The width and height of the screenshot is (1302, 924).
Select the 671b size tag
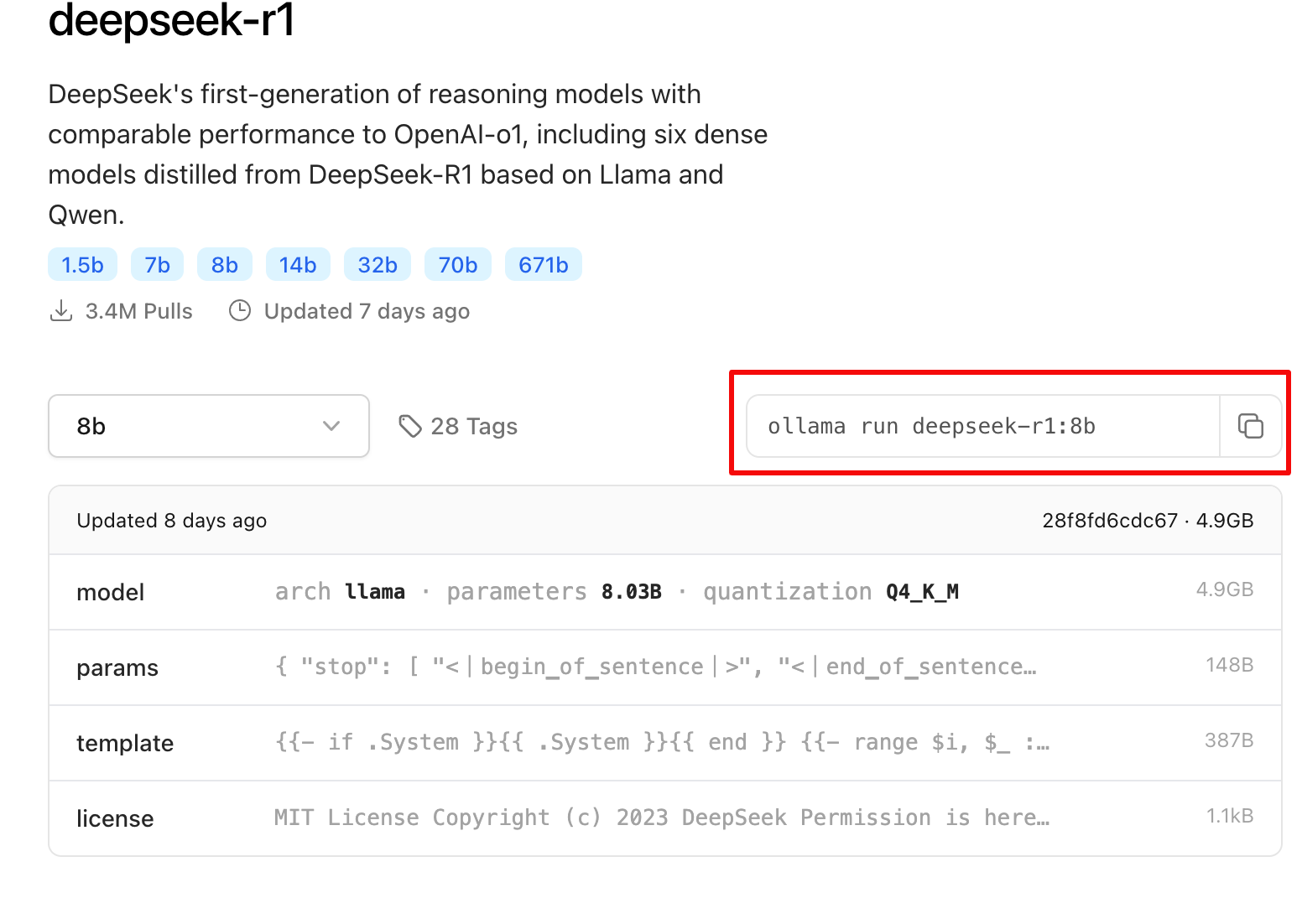click(x=543, y=265)
